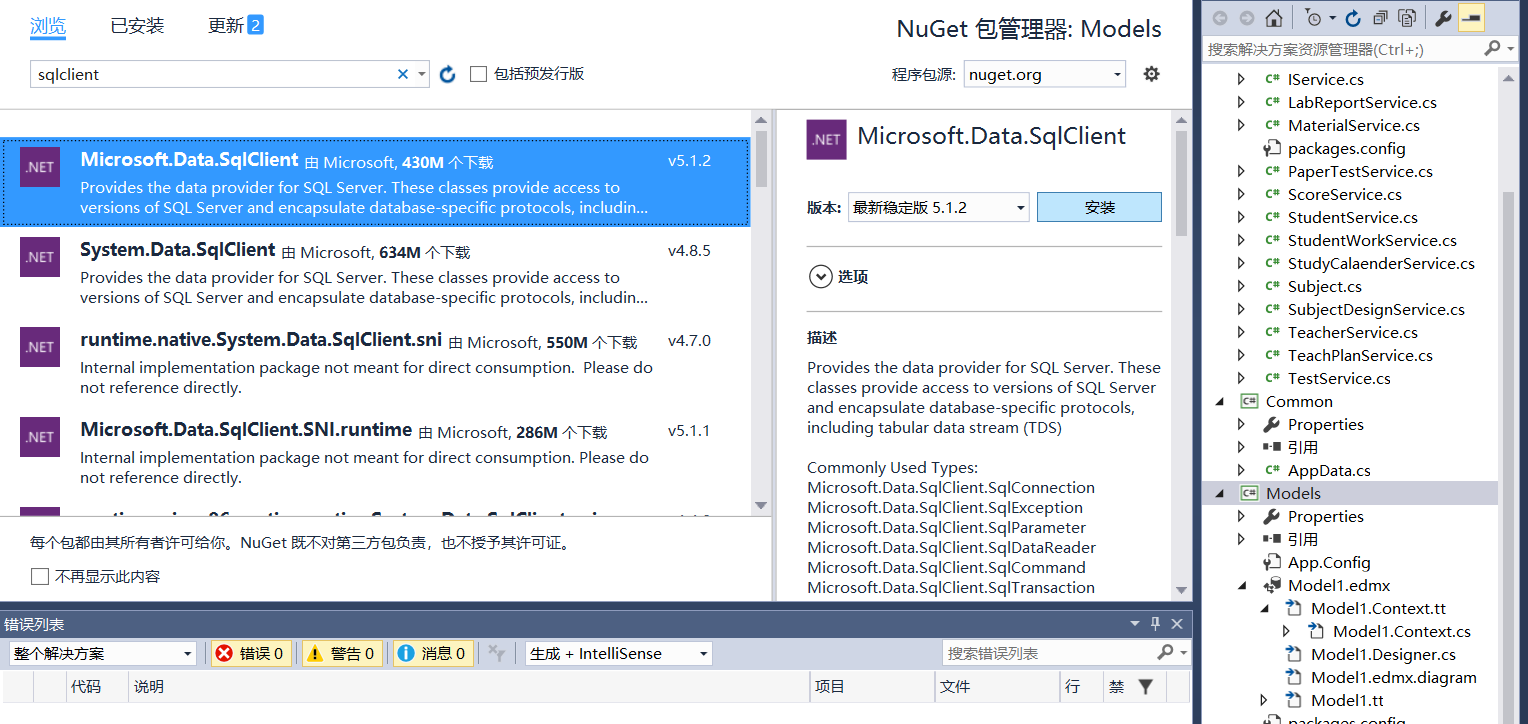Image resolution: width=1528 pixels, height=724 pixels.
Task: Open TeacherService.cs file
Action: tap(1352, 332)
